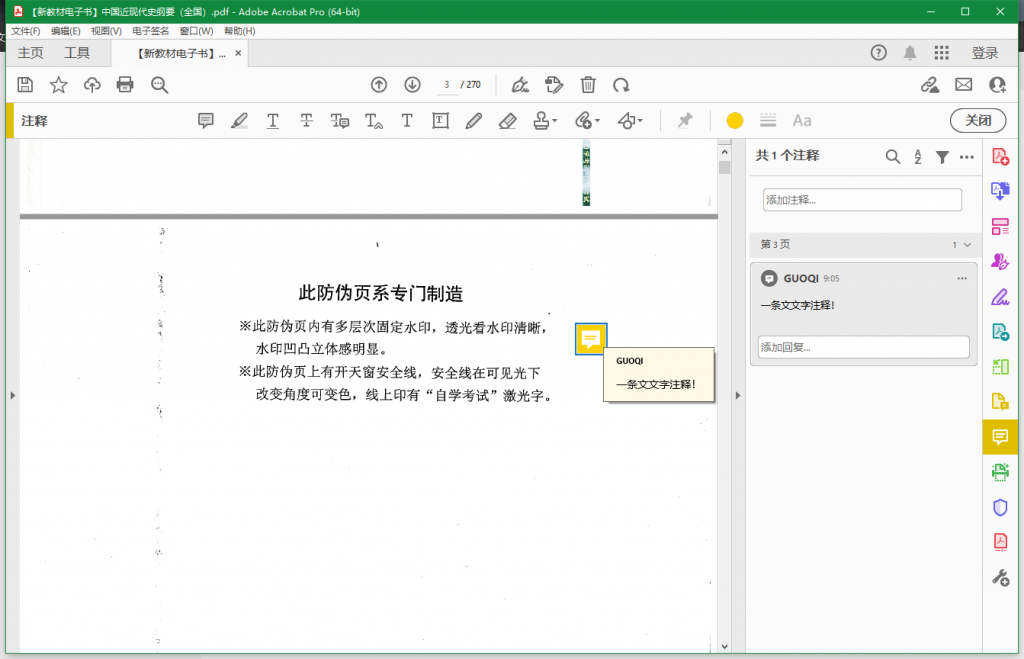Pick the pencil drawing tool
The width and height of the screenshot is (1024, 659).
(474, 121)
